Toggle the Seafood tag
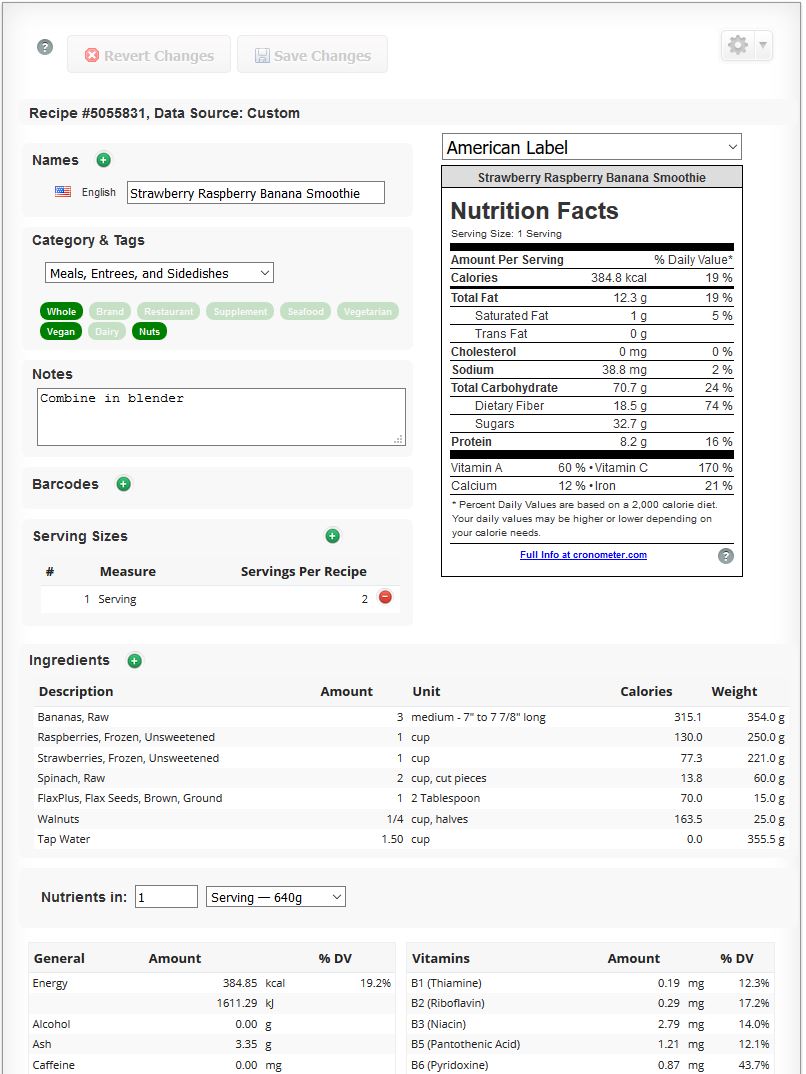 (305, 312)
